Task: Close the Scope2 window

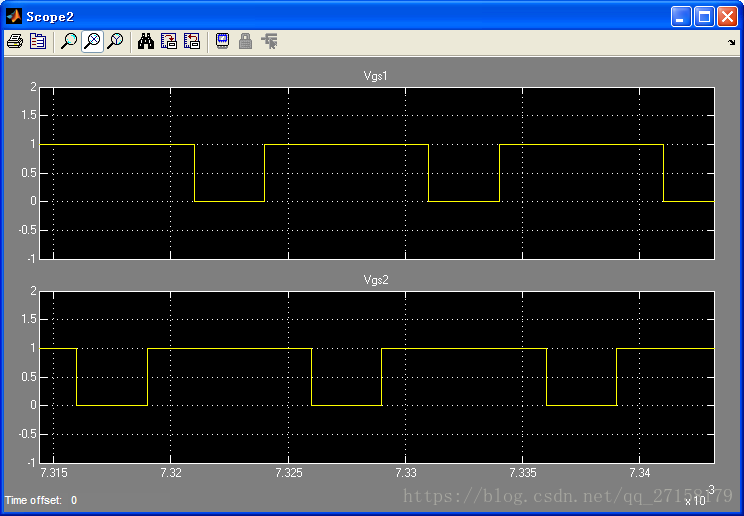Action: 727,17
